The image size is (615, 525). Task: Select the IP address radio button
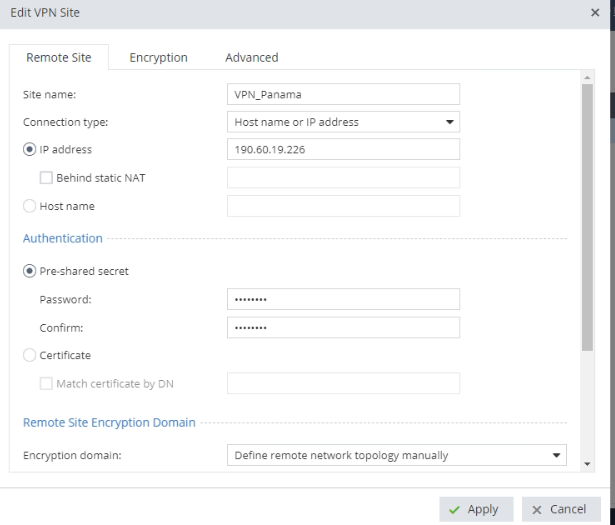tap(29, 150)
